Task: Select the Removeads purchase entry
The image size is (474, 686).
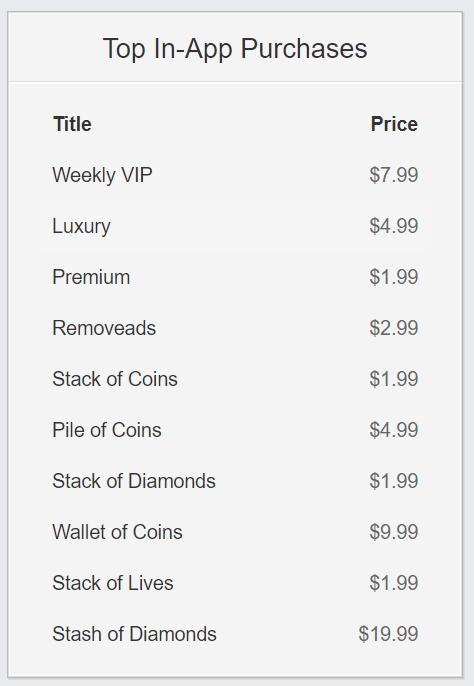Action: pyautogui.click(x=104, y=328)
